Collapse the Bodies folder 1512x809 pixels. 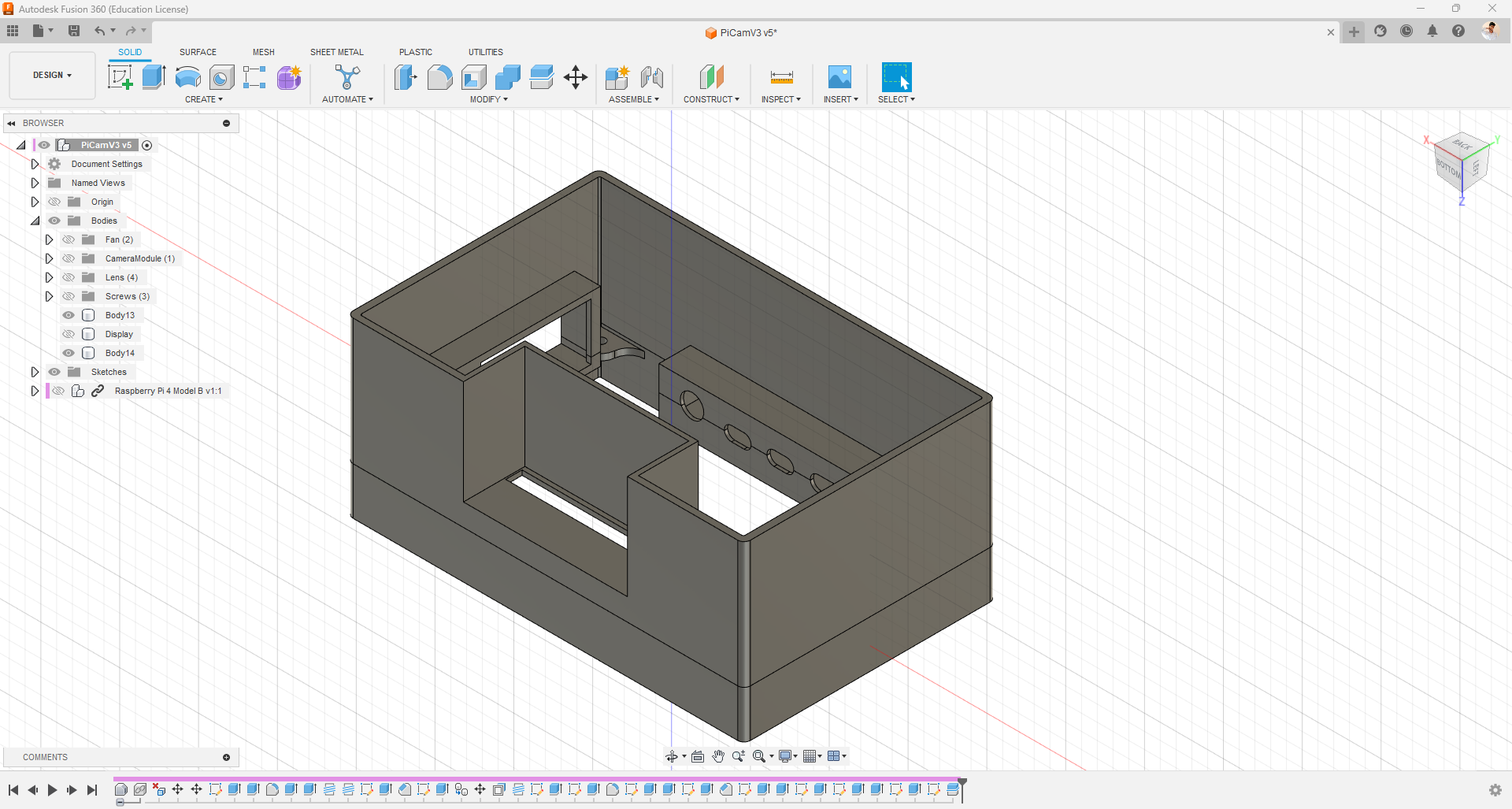click(35, 221)
